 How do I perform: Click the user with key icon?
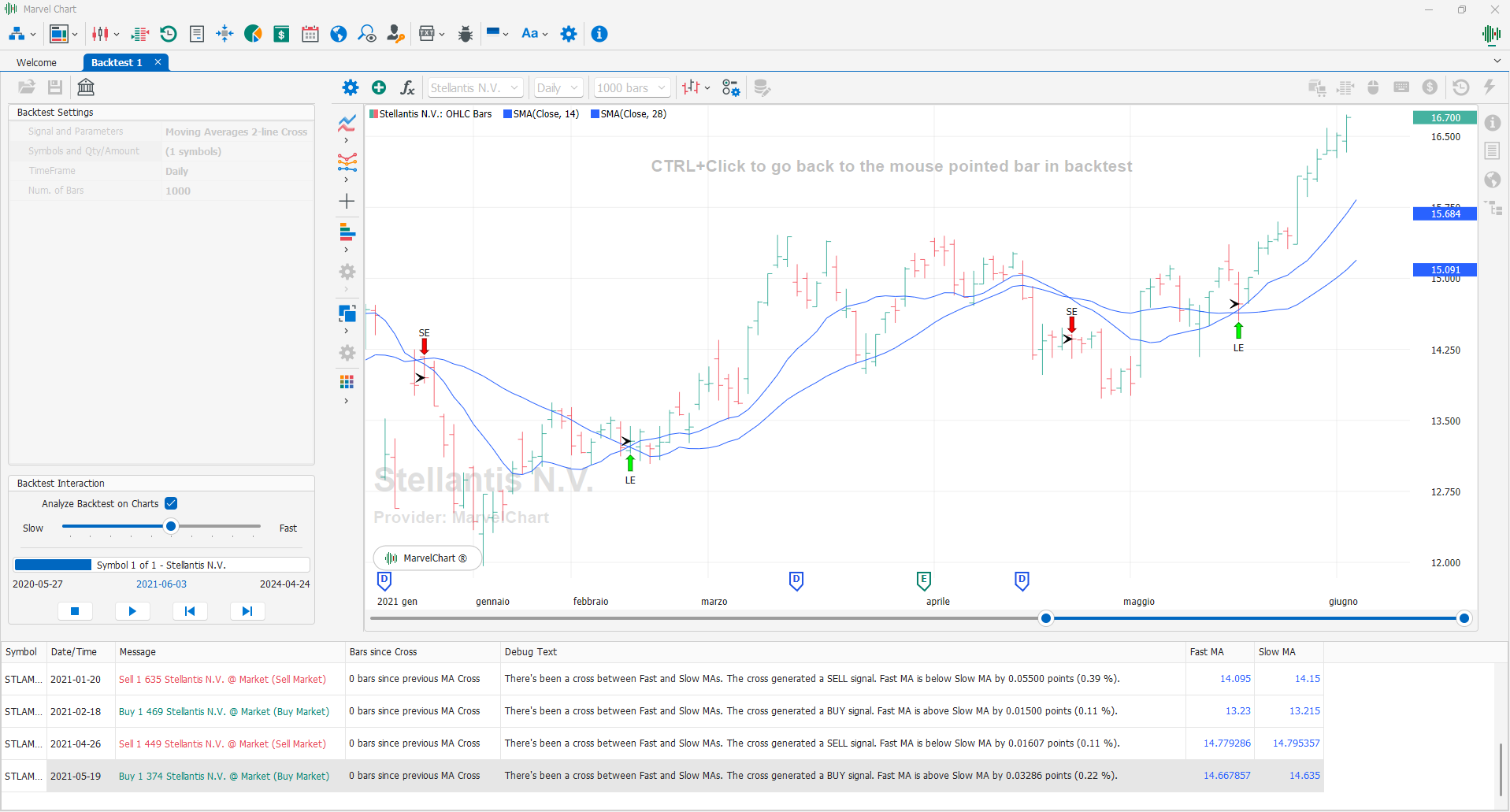tap(395, 34)
